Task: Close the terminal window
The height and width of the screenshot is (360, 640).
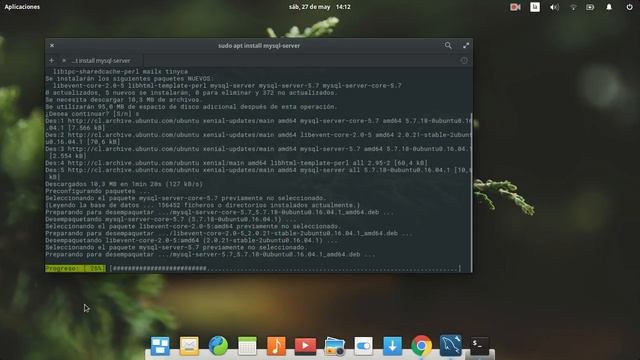Action: click(x=52, y=45)
